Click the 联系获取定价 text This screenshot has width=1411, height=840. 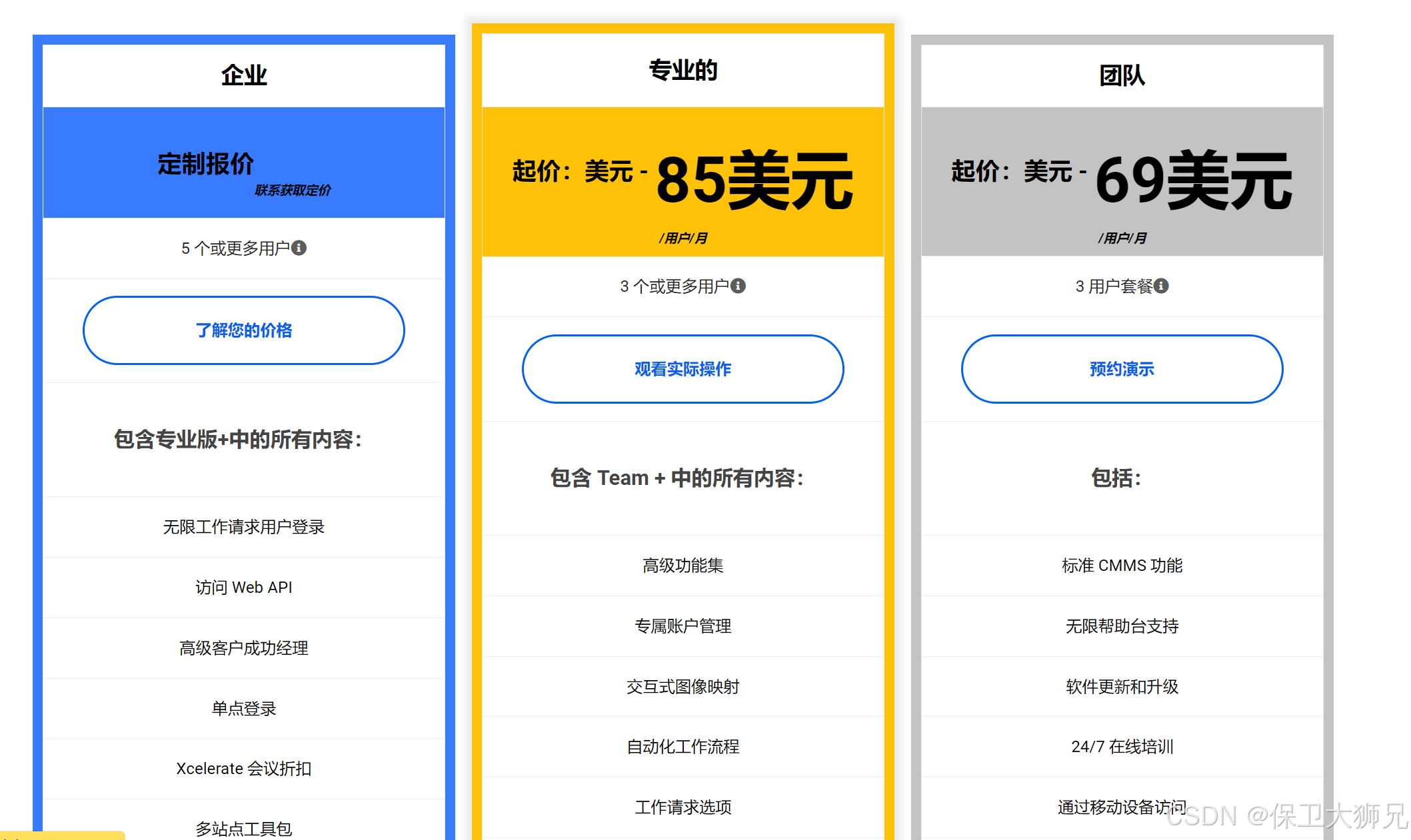point(292,191)
